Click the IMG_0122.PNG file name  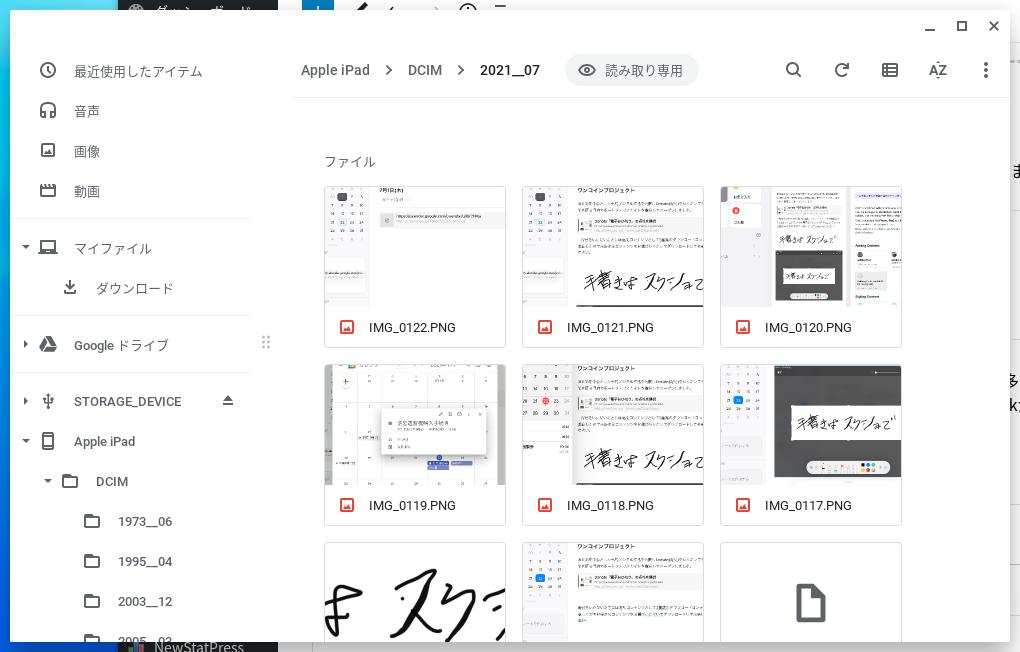click(x=412, y=327)
